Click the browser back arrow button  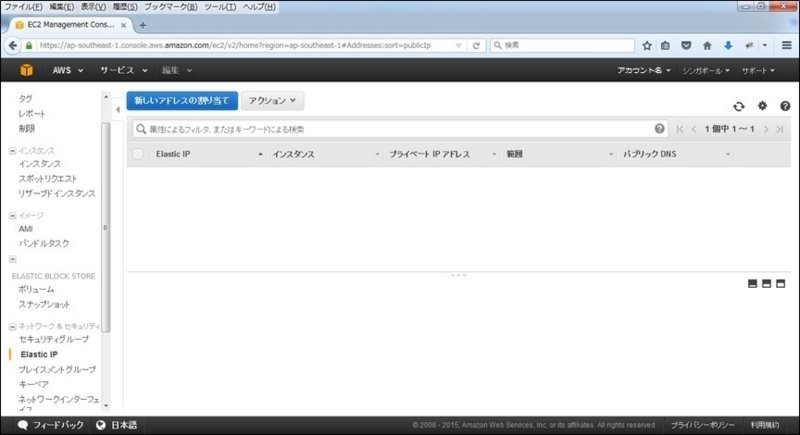coord(14,45)
